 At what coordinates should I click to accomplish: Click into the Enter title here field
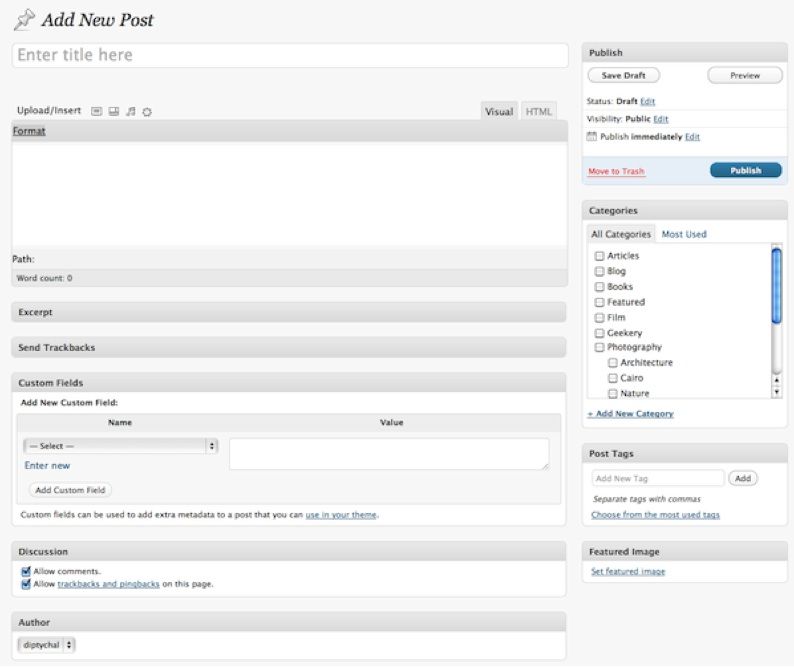pyautogui.click(x=289, y=55)
